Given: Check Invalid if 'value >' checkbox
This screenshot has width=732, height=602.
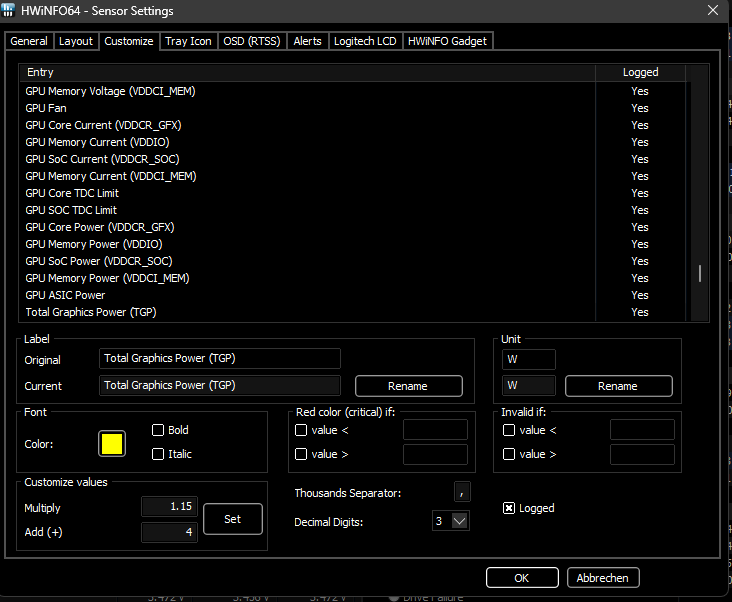Looking at the screenshot, I should (509, 454).
